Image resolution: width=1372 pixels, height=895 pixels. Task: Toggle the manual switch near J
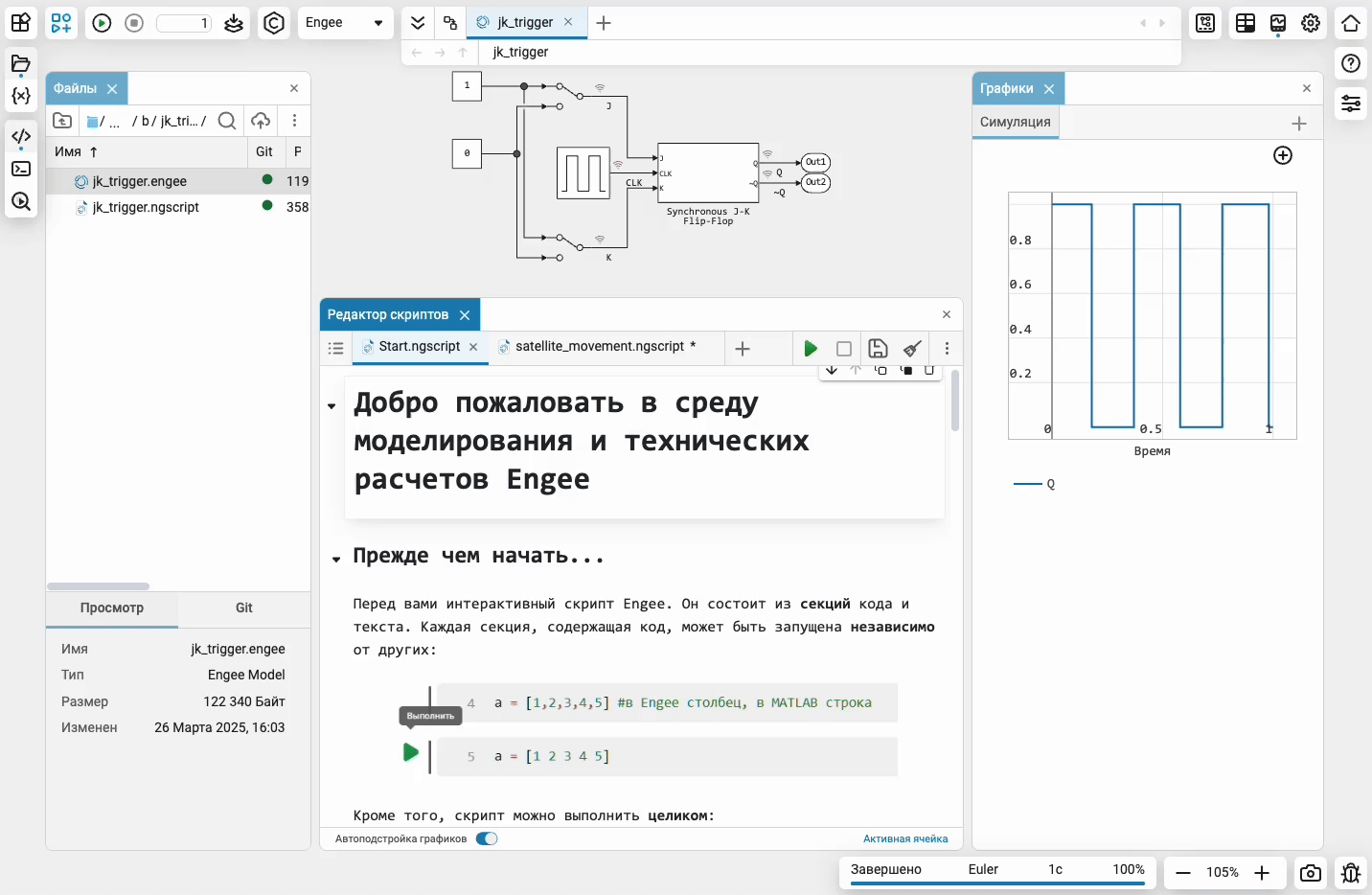click(572, 96)
